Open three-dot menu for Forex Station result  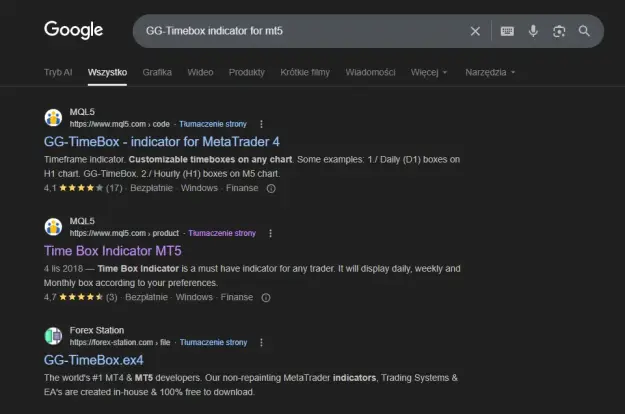tap(261, 342)
